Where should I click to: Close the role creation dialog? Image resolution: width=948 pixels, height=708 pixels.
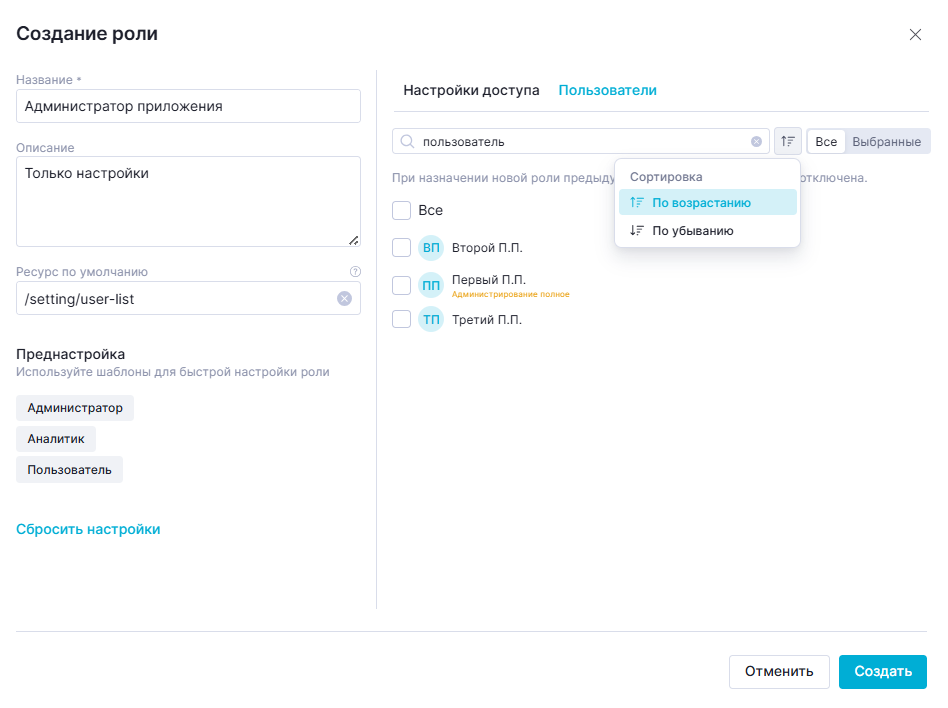tap(915, 35)
